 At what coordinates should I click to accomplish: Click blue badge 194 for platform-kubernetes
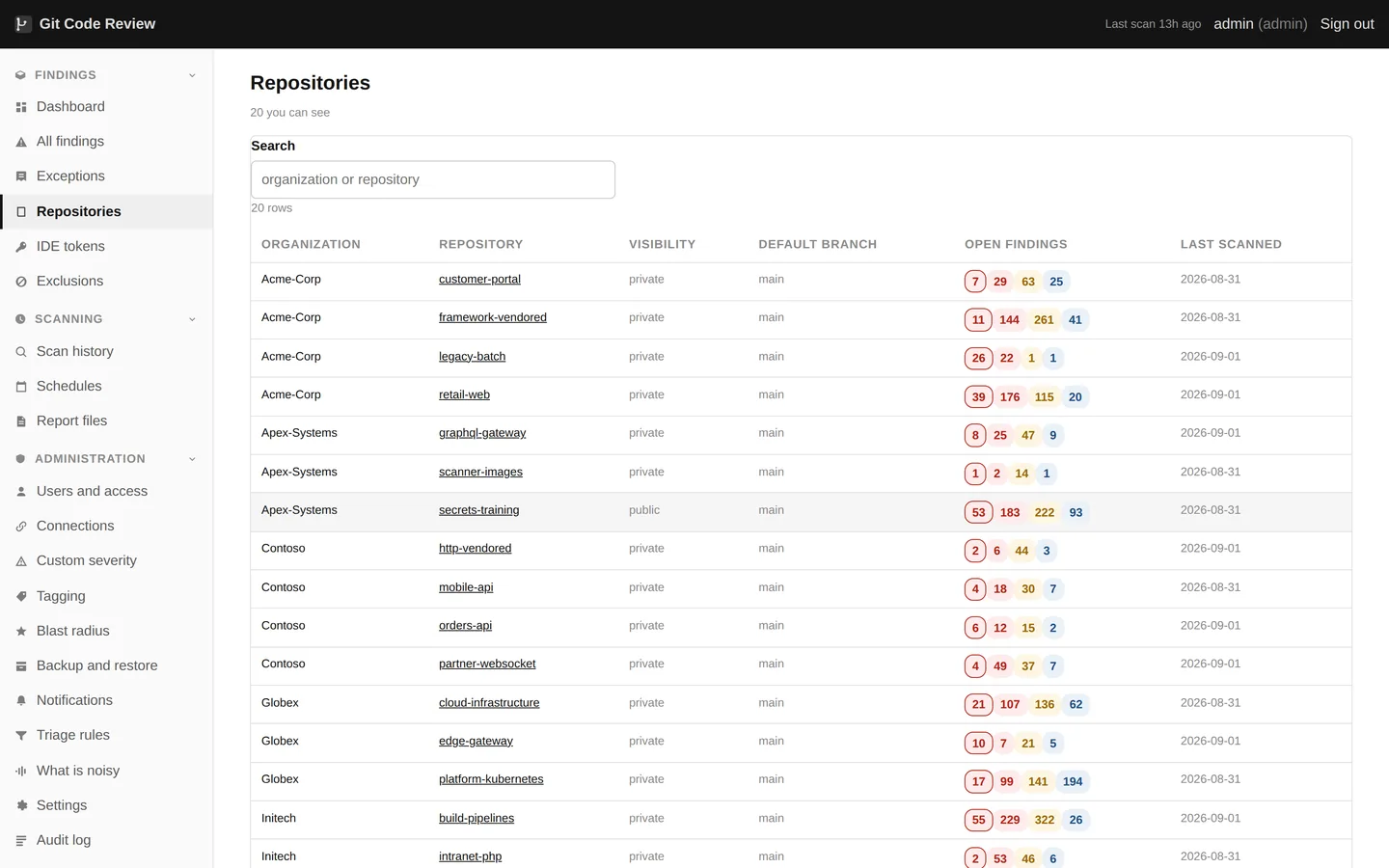[x=1073, y=782]
